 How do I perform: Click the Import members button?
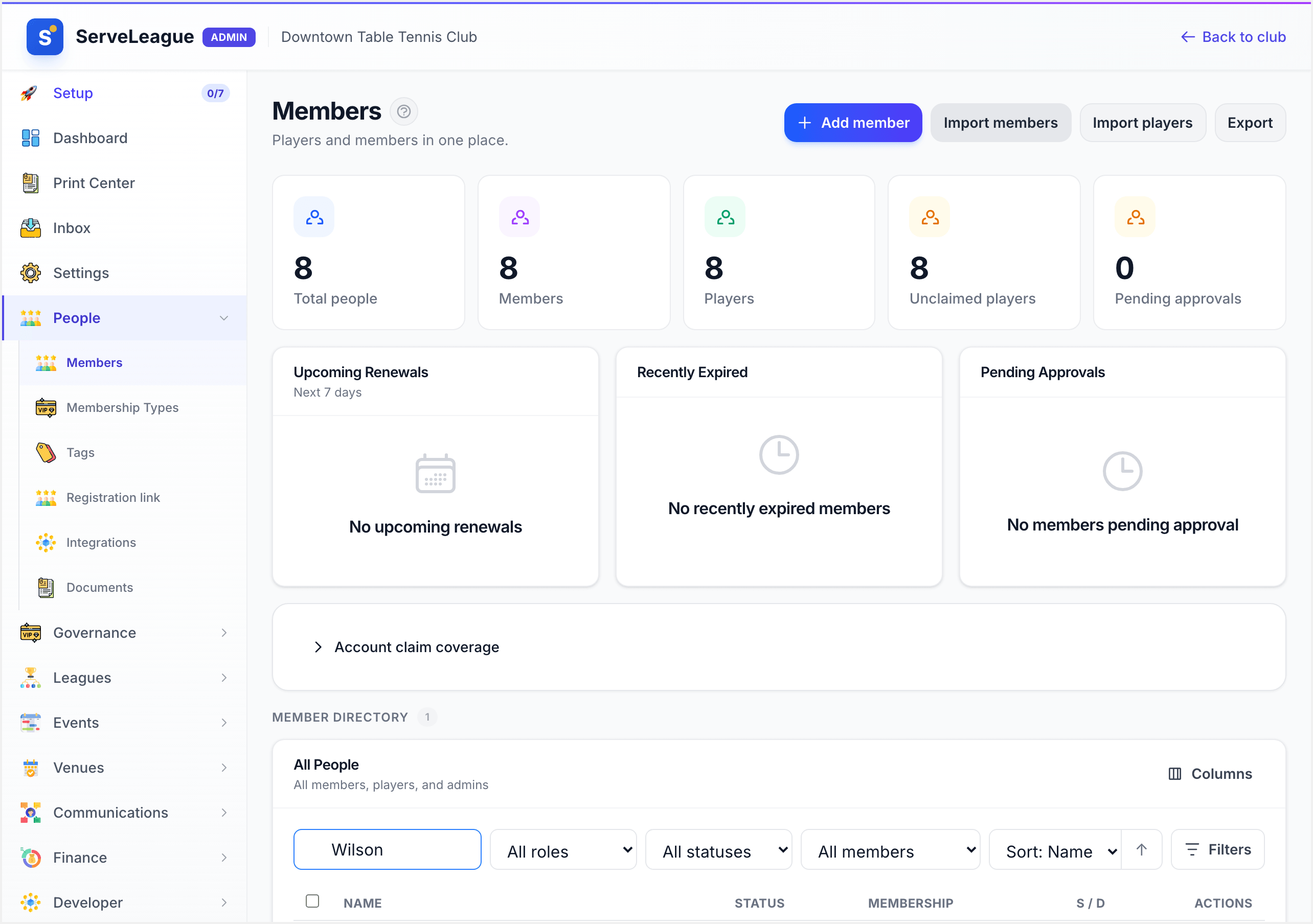1001,123
